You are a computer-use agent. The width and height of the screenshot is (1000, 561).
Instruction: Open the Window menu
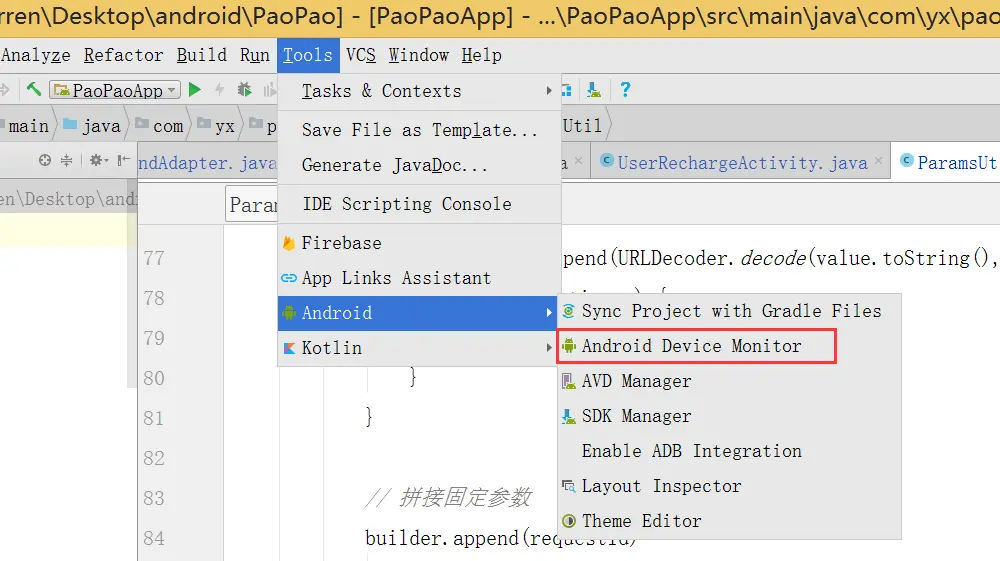pyautogui.click(x=418, y=55)
